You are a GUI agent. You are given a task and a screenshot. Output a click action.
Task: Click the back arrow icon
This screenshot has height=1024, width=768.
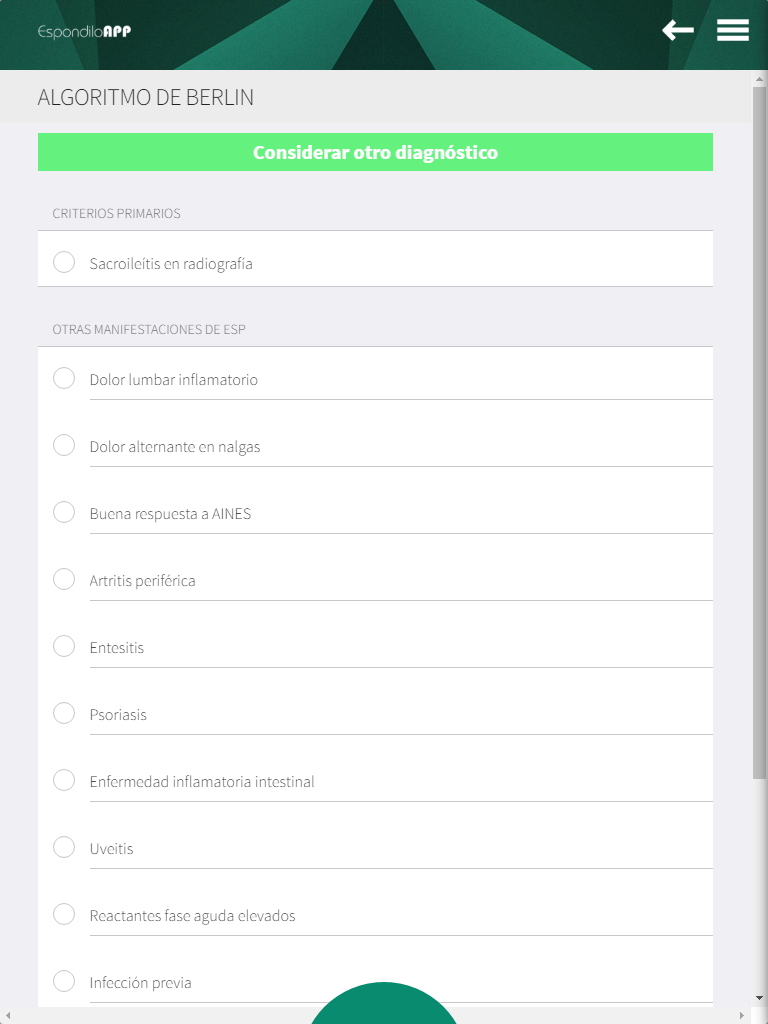click(678, 31)
